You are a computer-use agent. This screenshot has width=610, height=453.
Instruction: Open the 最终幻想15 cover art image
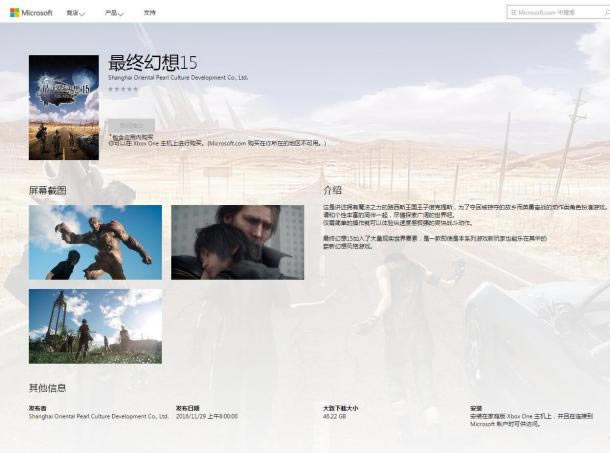(x=64, y=107)
